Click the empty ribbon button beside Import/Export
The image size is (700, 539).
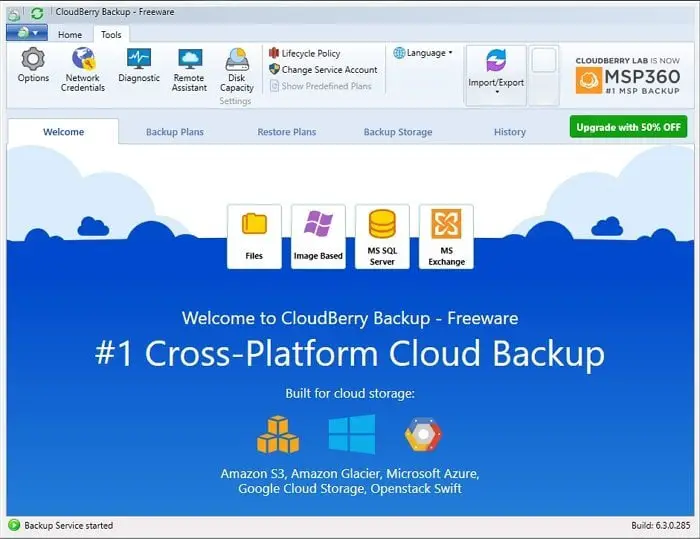[x=544, y=75]
